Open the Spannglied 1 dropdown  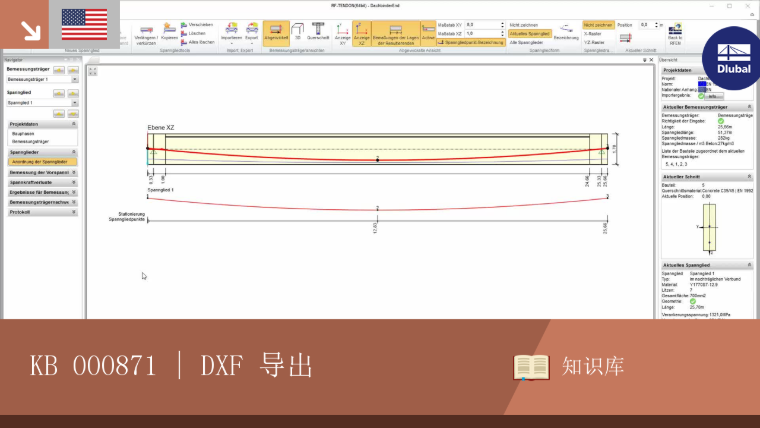[x=42, y=103]
